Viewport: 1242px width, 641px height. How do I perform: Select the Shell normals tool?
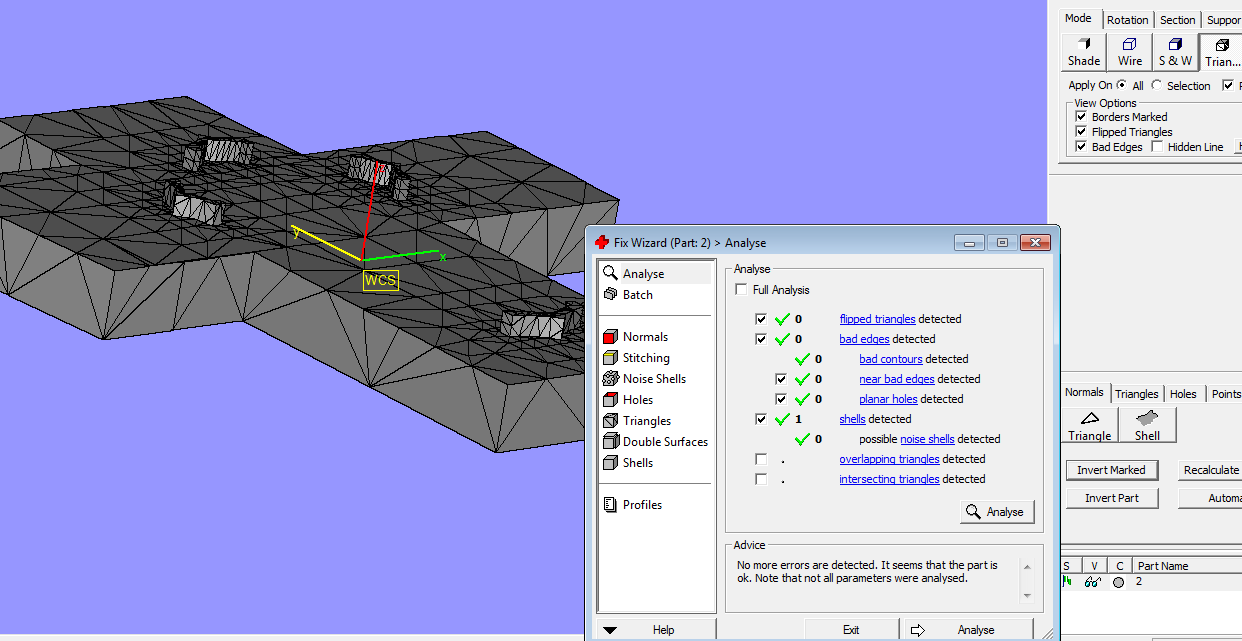tap(1147, 425)
